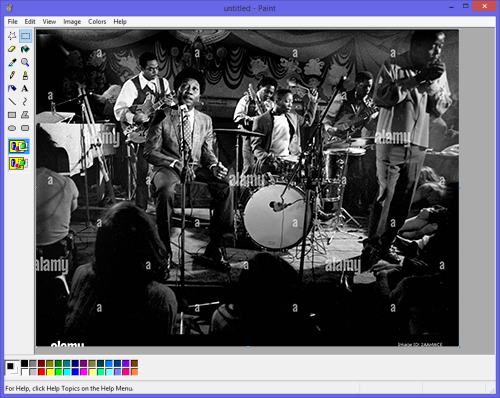Image resolution: width=500 pixels, height=398 pixels.
Task: Open the Help menu
Action: click(120, 22)
